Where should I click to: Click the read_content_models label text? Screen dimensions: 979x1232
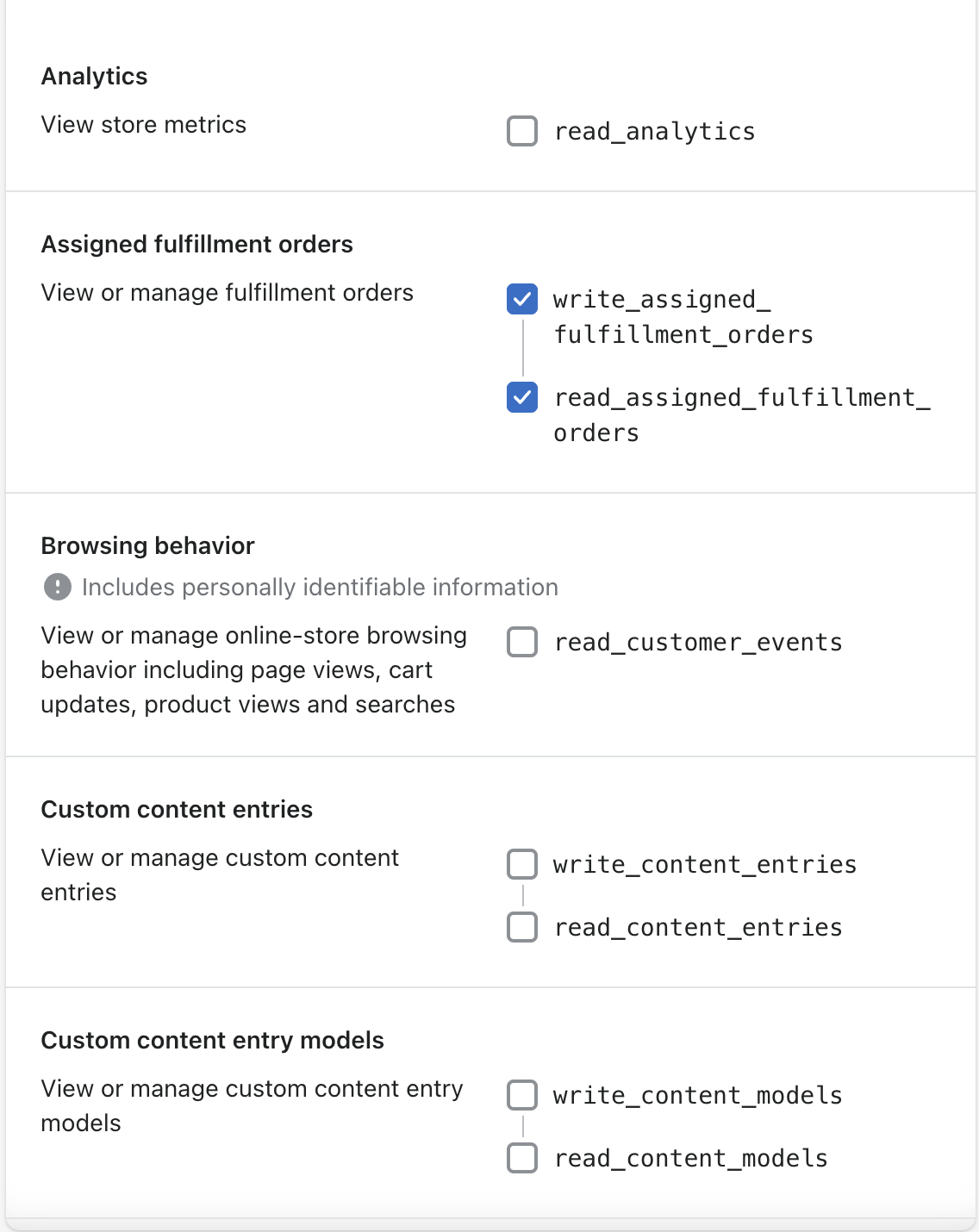(x=690, y=1158)
